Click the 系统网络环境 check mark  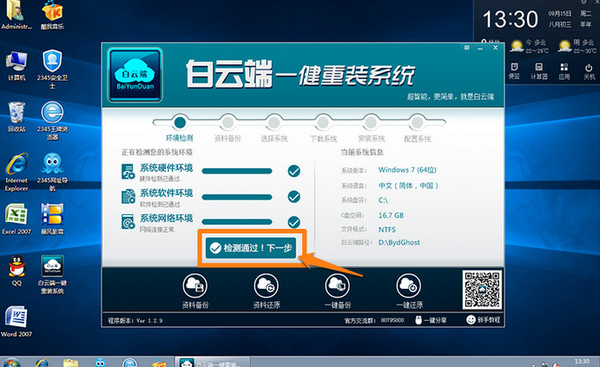pos(294,222)
